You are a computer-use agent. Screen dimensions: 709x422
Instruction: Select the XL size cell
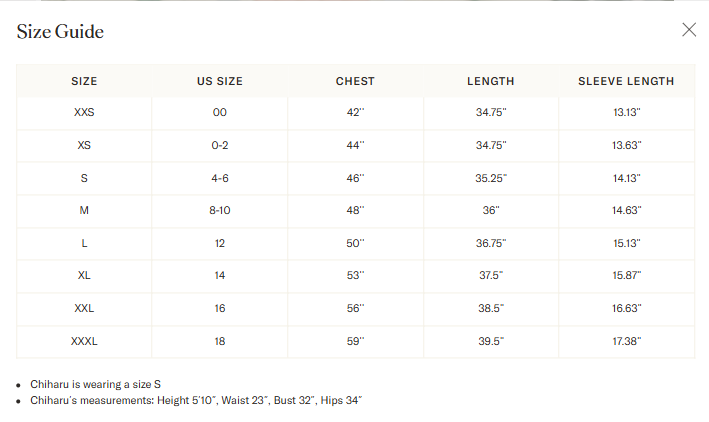pos(84,275)
